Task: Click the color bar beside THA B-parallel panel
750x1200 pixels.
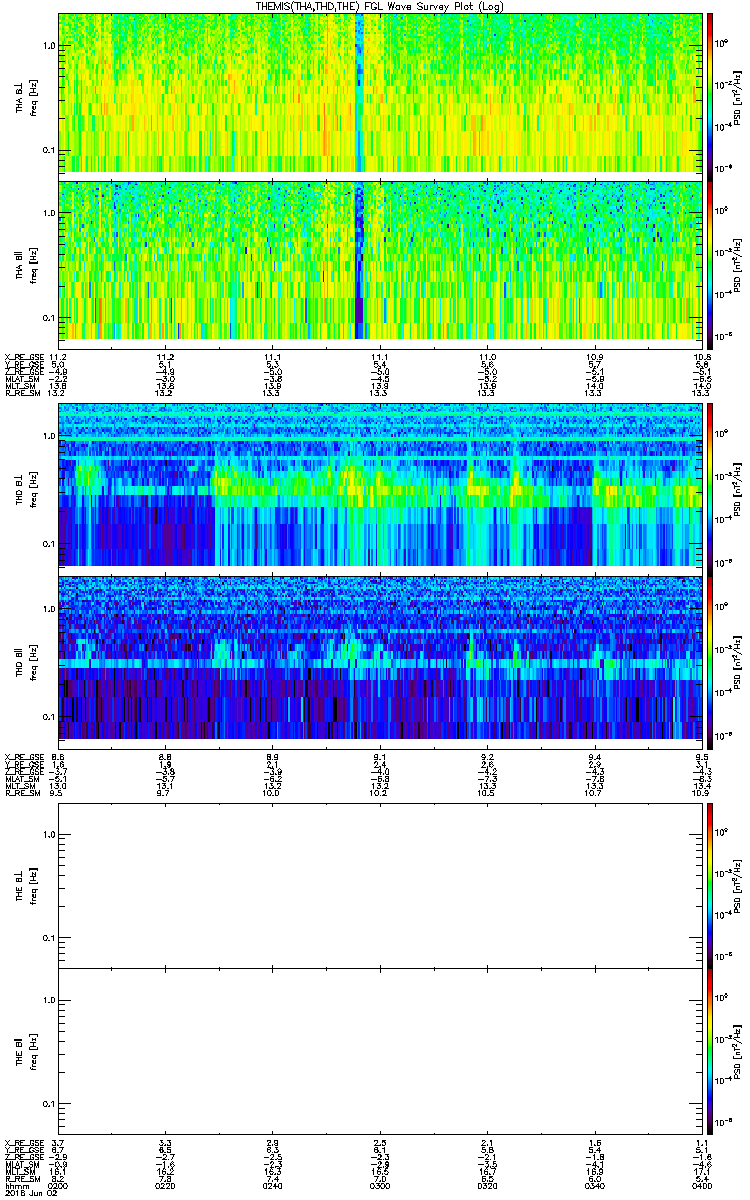Action: tap(710, 260)
